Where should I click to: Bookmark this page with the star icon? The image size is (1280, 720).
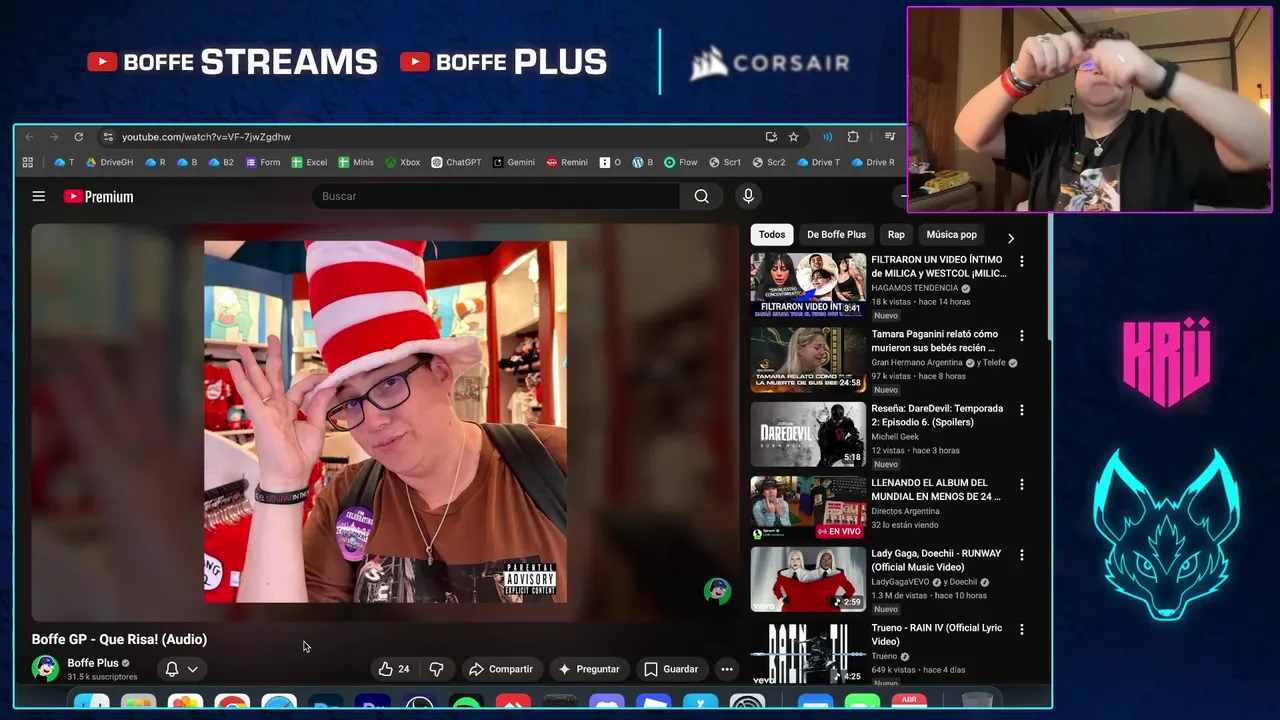pos(793,137)
